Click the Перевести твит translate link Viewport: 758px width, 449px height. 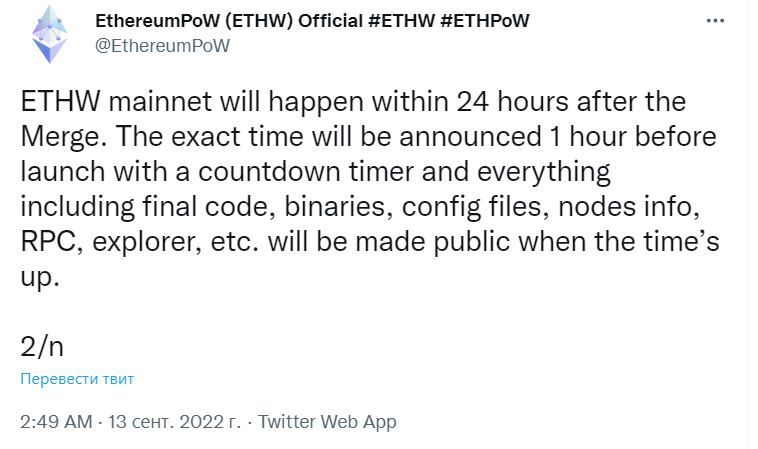click(x=77, y=379)
